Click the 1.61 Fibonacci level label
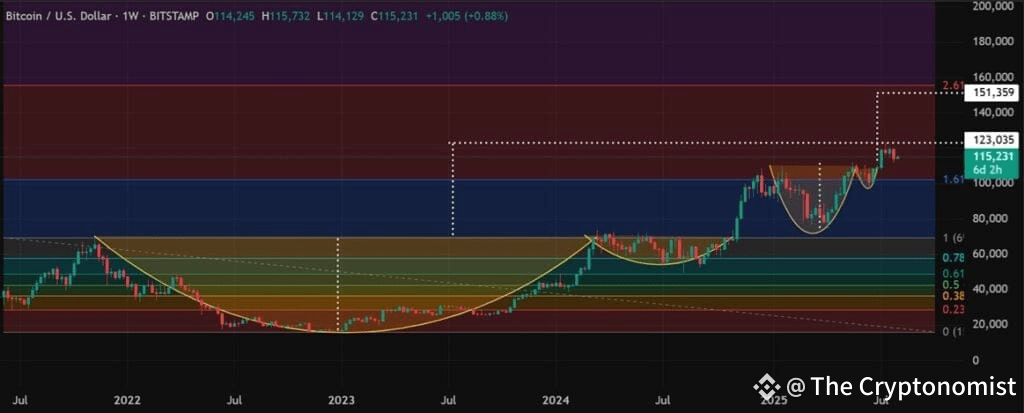1024x413 pixels. point(952,180)
